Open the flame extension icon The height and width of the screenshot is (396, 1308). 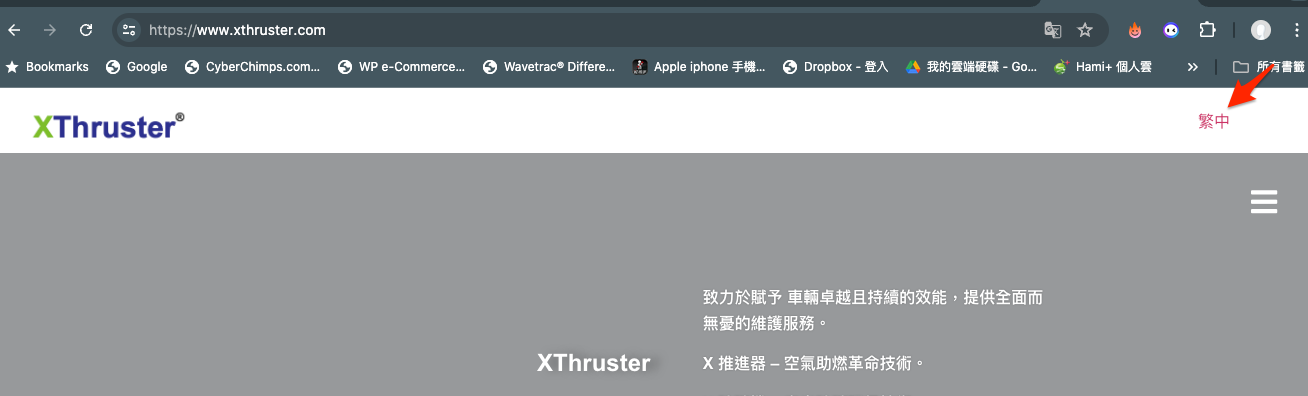pos(1134,30)
